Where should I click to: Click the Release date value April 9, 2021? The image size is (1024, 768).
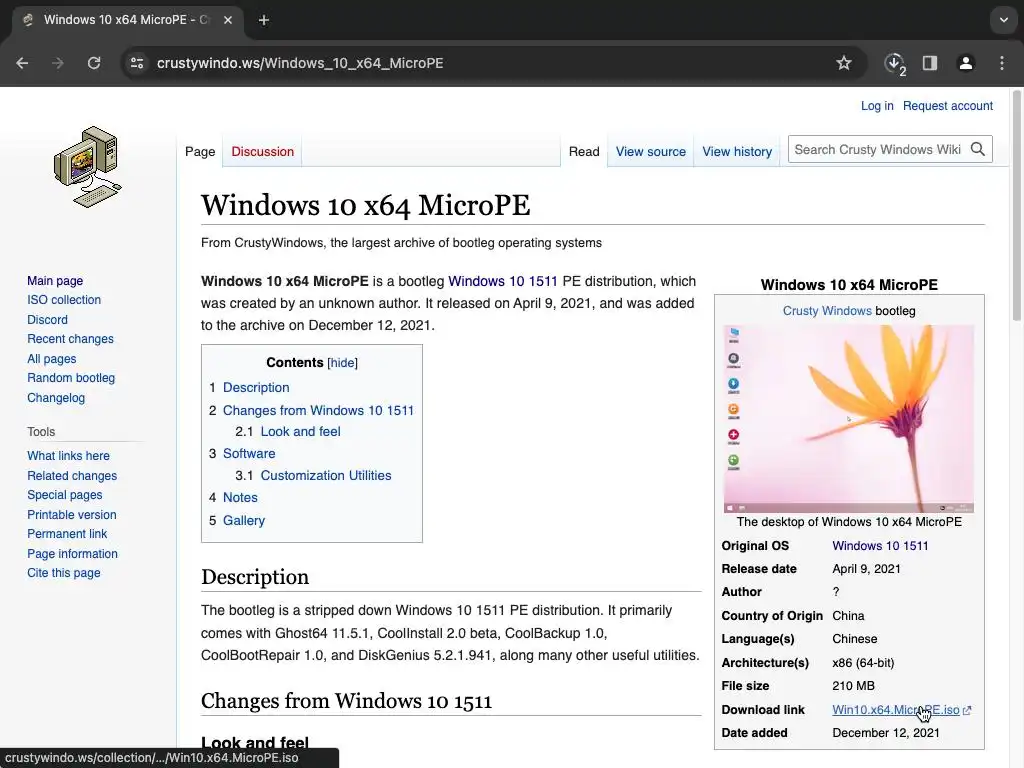pos(866,569)
